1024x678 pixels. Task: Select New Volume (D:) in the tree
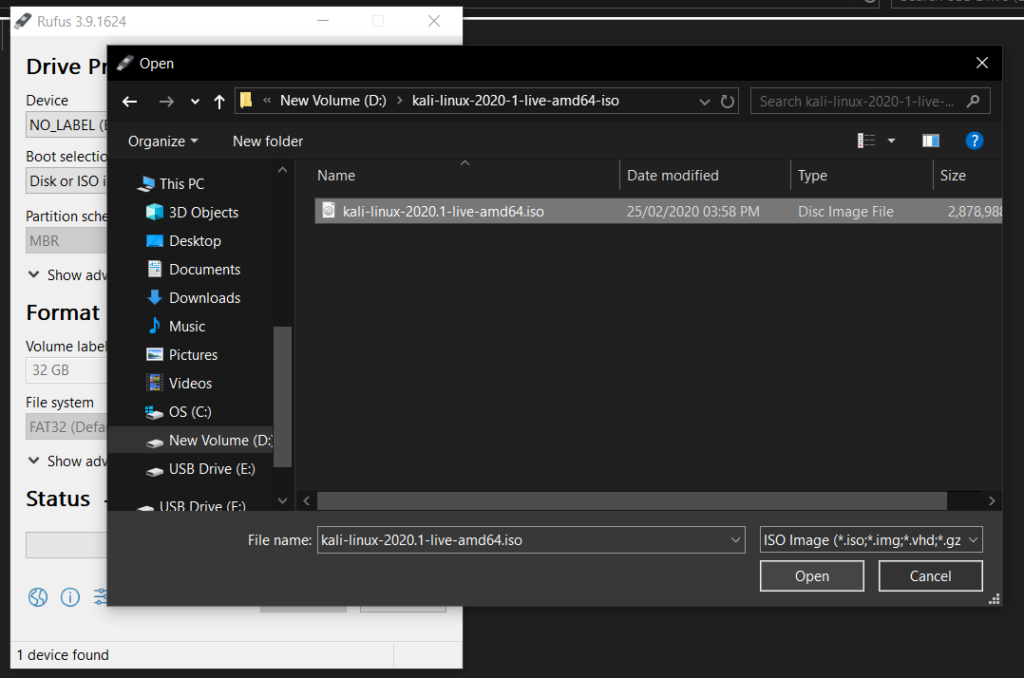191,440
